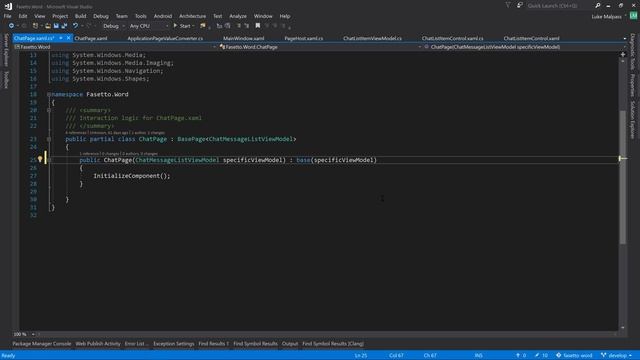640x360 pixels.
Task: Open the develop branch selector in status bar
Action: pos(616,356)
